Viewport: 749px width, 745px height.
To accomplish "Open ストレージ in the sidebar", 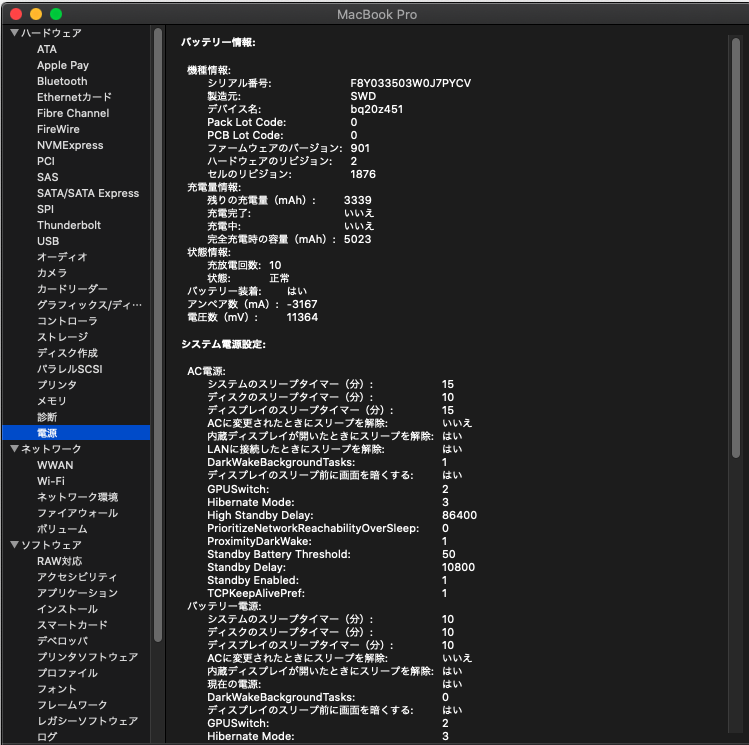I will point(63,337).
